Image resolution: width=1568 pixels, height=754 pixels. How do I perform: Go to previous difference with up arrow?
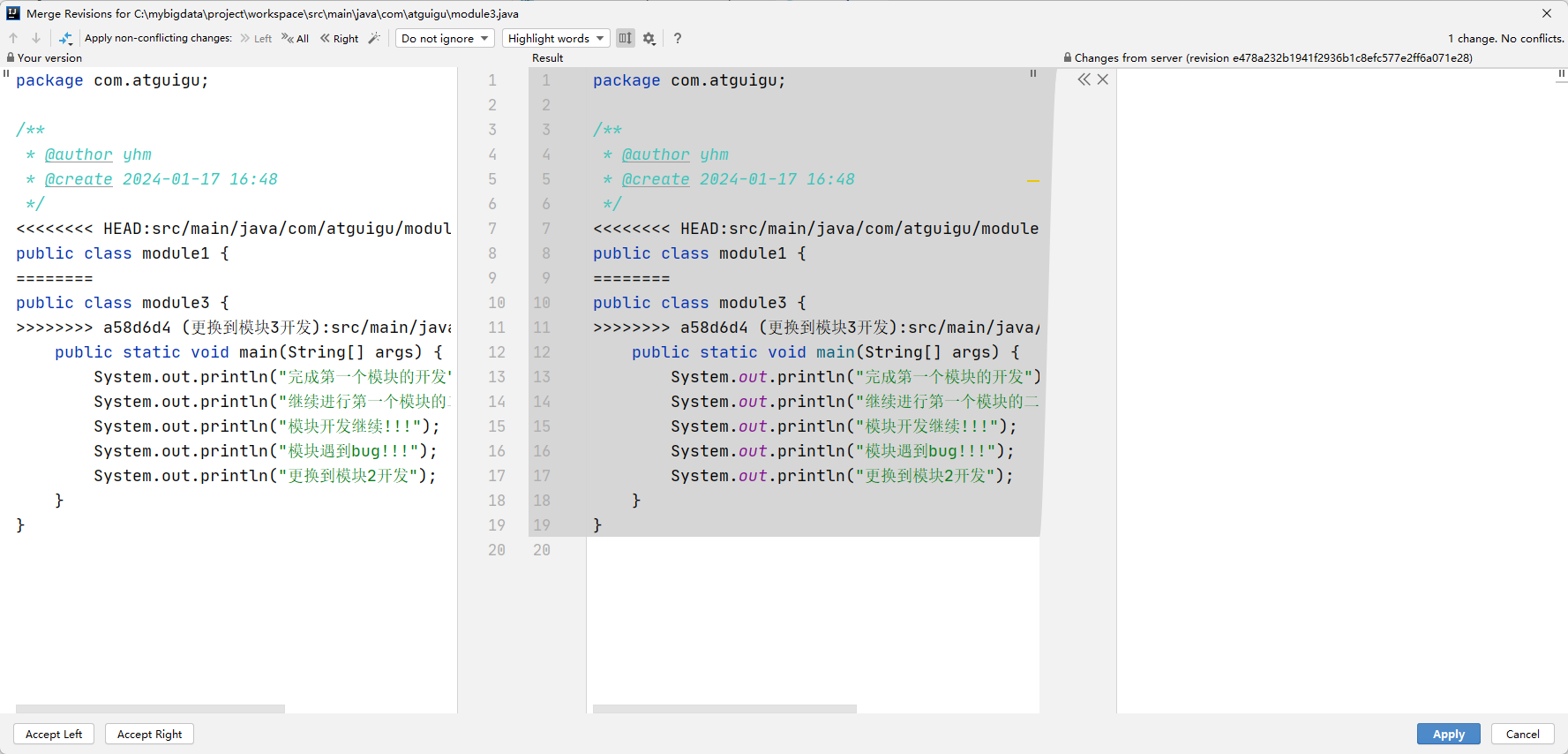click(13, 38)
